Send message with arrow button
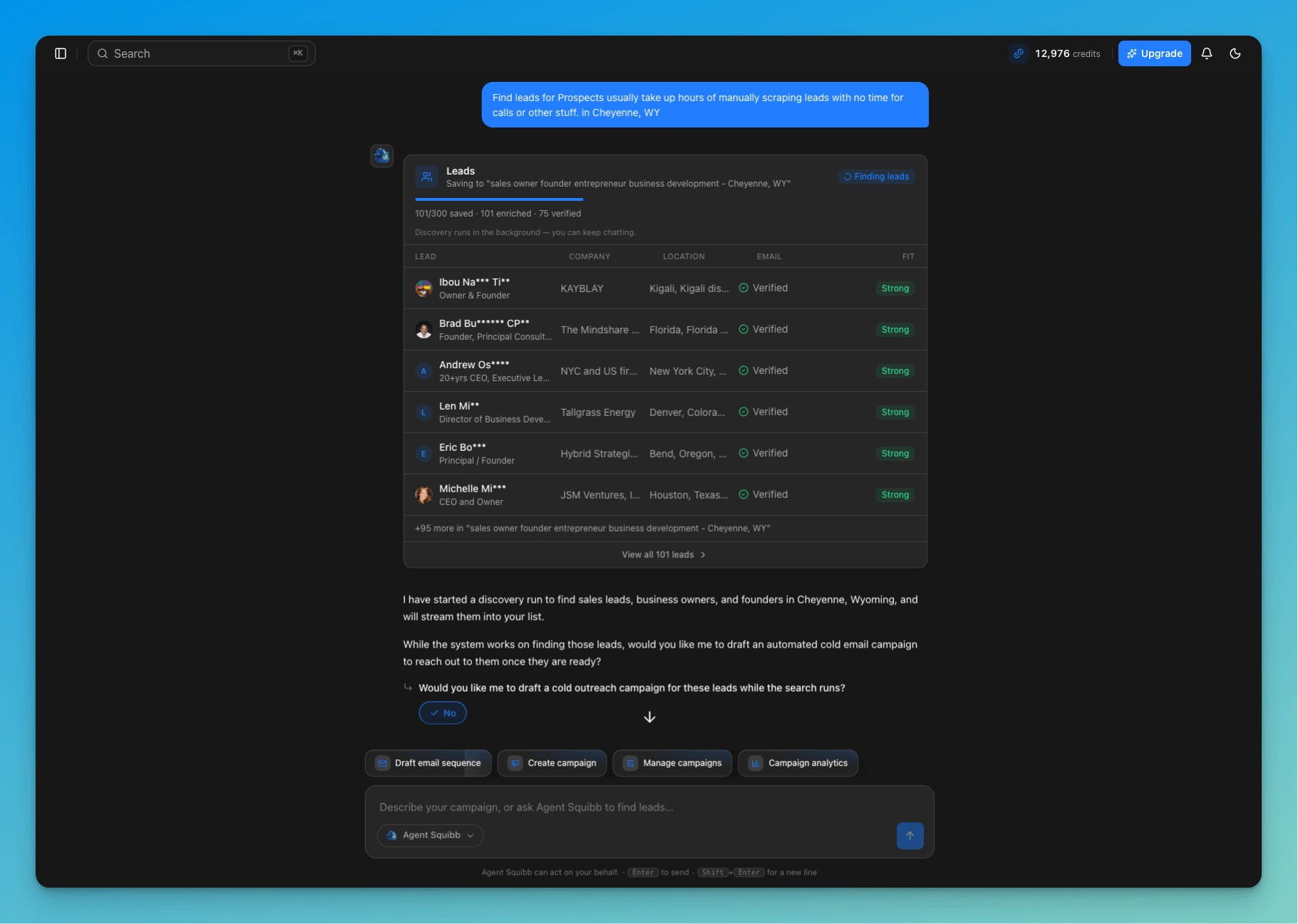 910,836
